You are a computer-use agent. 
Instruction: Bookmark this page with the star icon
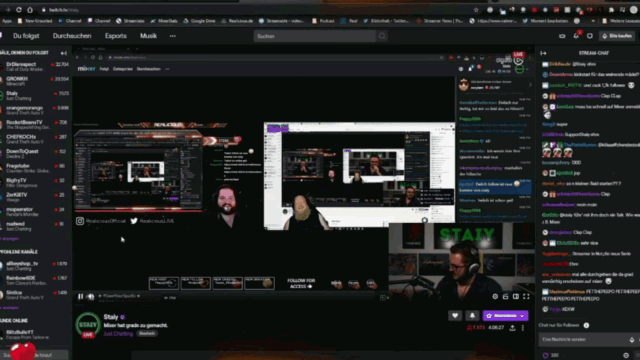(x=476, y=10)
